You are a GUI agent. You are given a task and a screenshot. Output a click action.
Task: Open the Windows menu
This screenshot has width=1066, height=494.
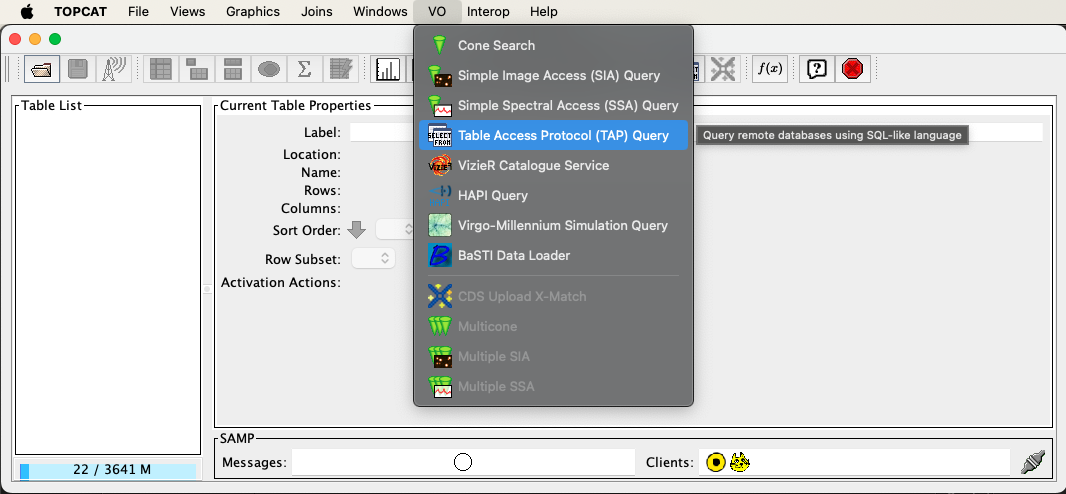(380, 12)
